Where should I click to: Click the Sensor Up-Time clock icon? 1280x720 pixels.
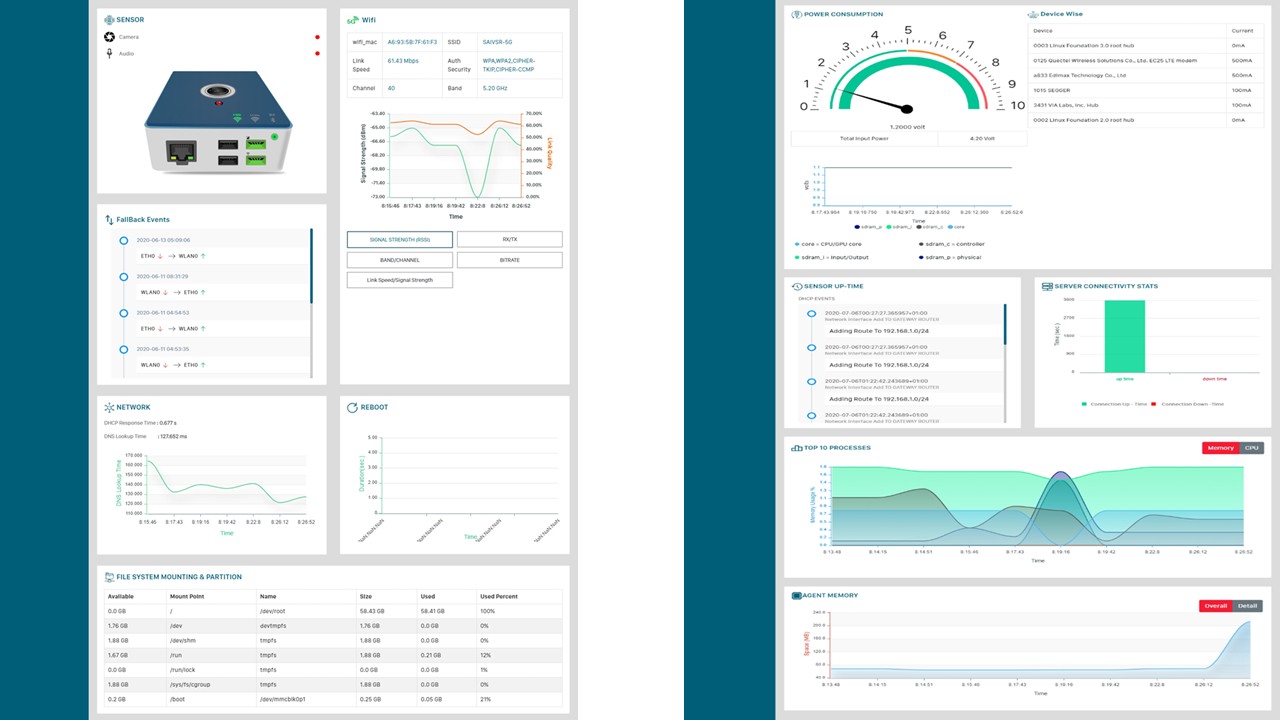point(795,286)
